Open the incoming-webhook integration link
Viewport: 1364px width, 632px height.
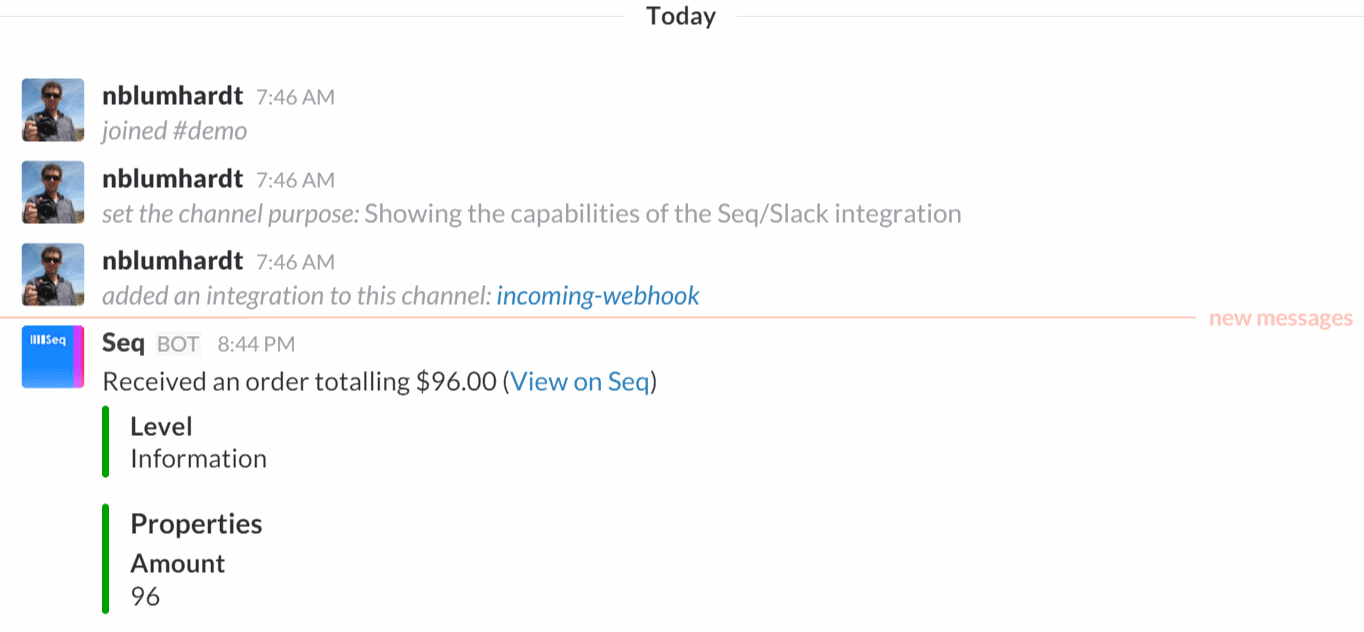pos(598,296)
